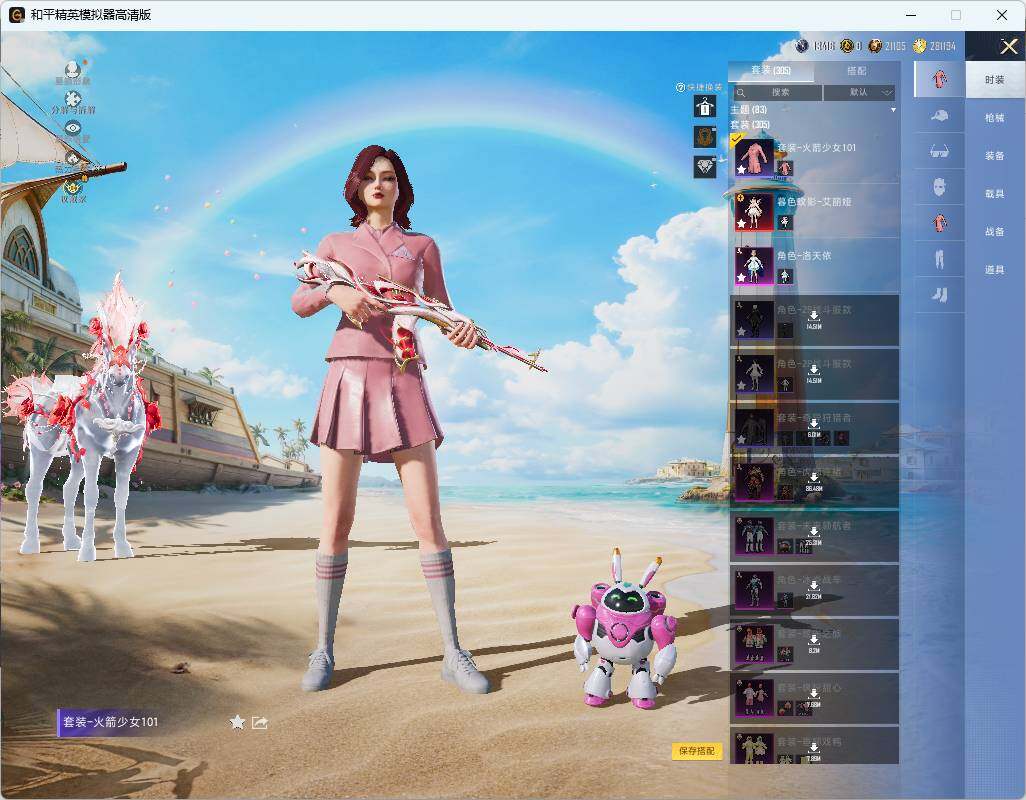This screenshot has height=800, width=1026.
Task: Select the 暮色蝶影-艾丽娅 outfit thumbnail
Action: click(x=754, y=211)
